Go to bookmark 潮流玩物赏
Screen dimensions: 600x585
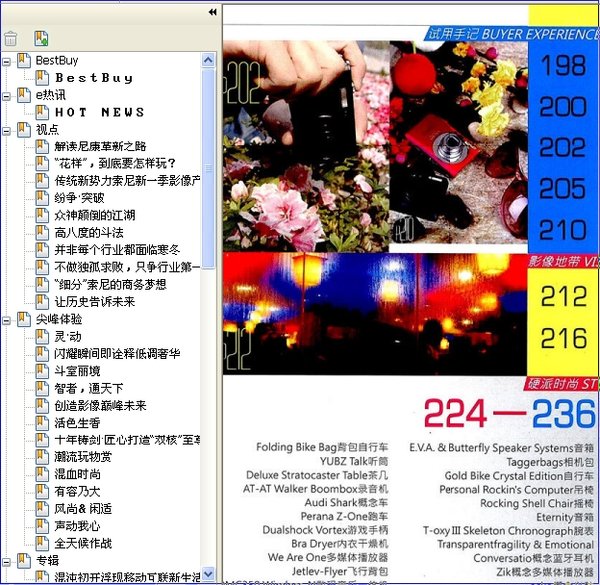(x=83, y=457)
